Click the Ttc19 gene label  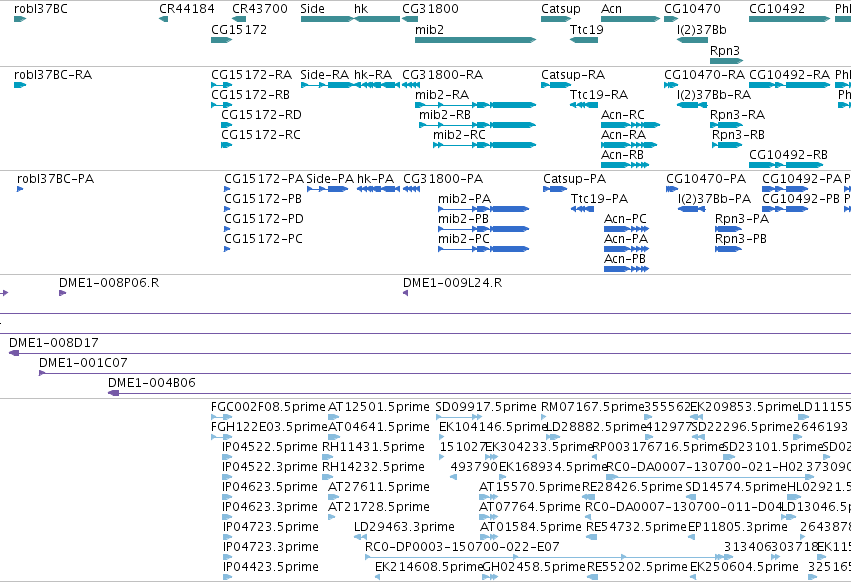[x=587, y=29]
